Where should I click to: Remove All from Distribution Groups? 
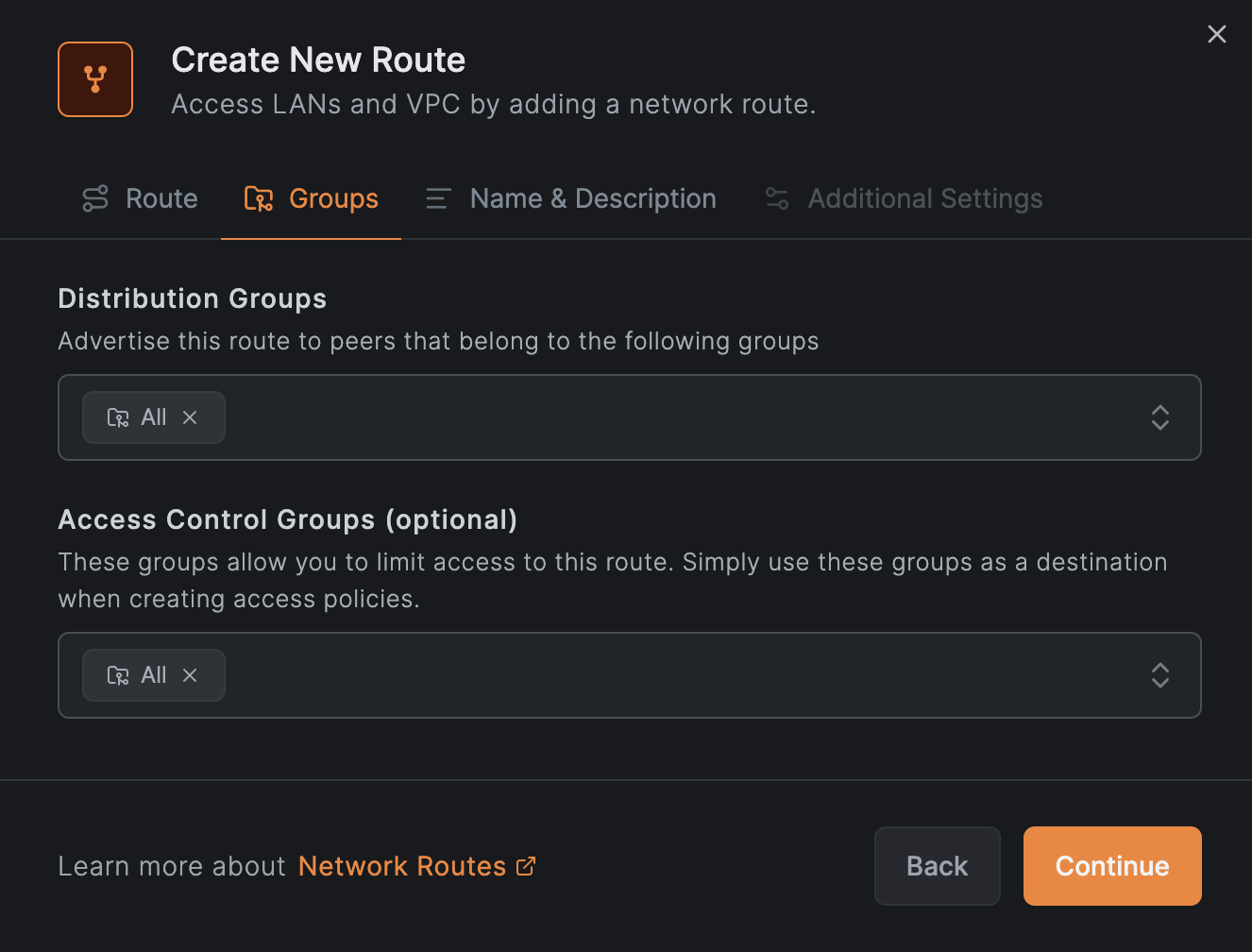(x=190, y=417)
